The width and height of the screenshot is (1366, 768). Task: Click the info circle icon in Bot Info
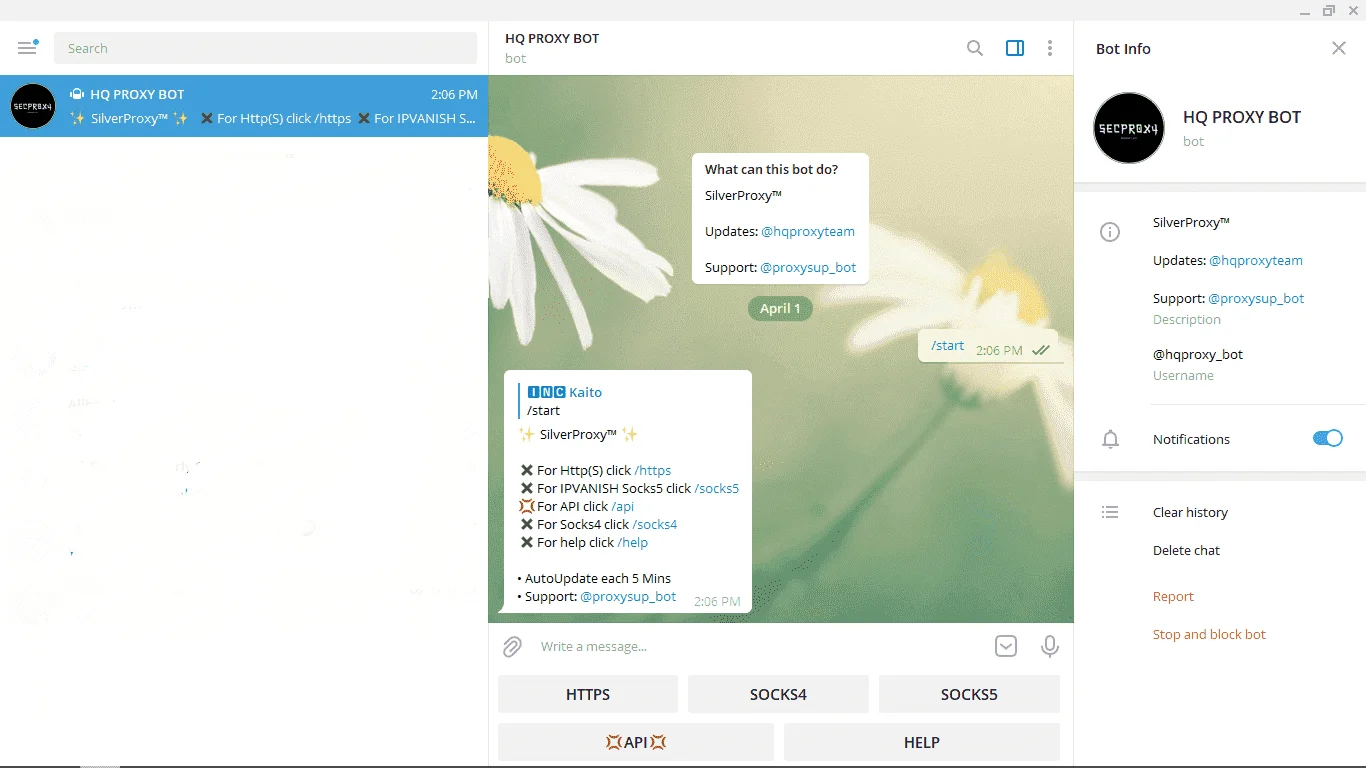pos(1110,232)
